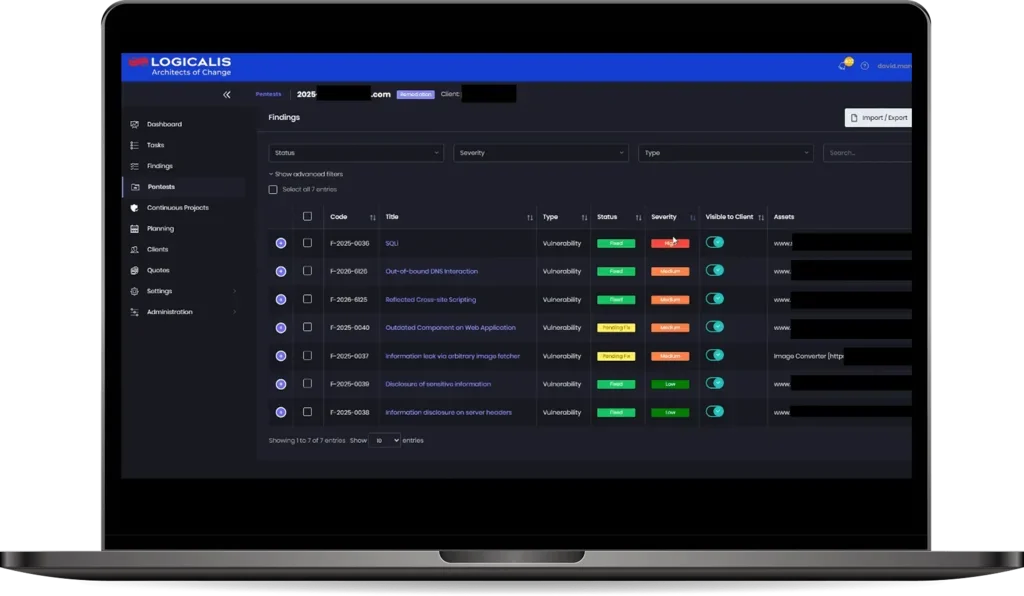The image size is (1024, 596).
Task: Click the user name in top bar
Action: [894, 66]
